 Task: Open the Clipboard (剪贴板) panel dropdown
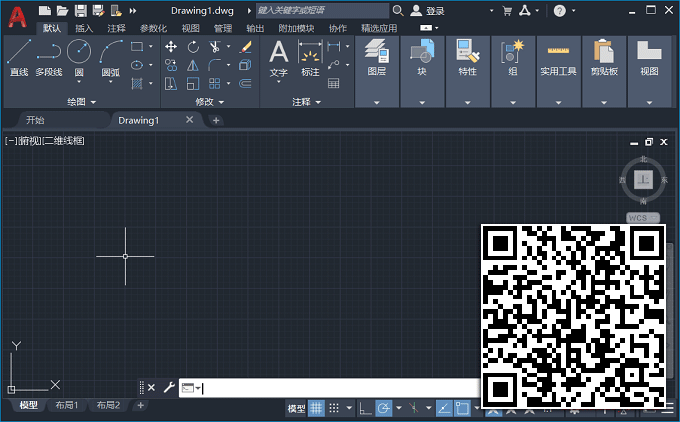pos(604,103)
